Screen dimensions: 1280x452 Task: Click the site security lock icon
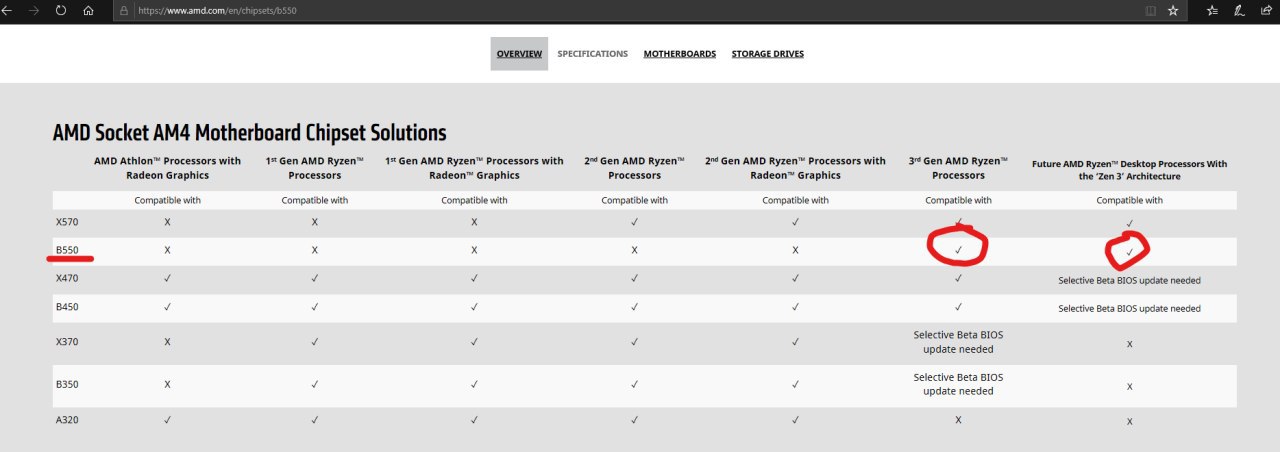[x=123, y=10]
